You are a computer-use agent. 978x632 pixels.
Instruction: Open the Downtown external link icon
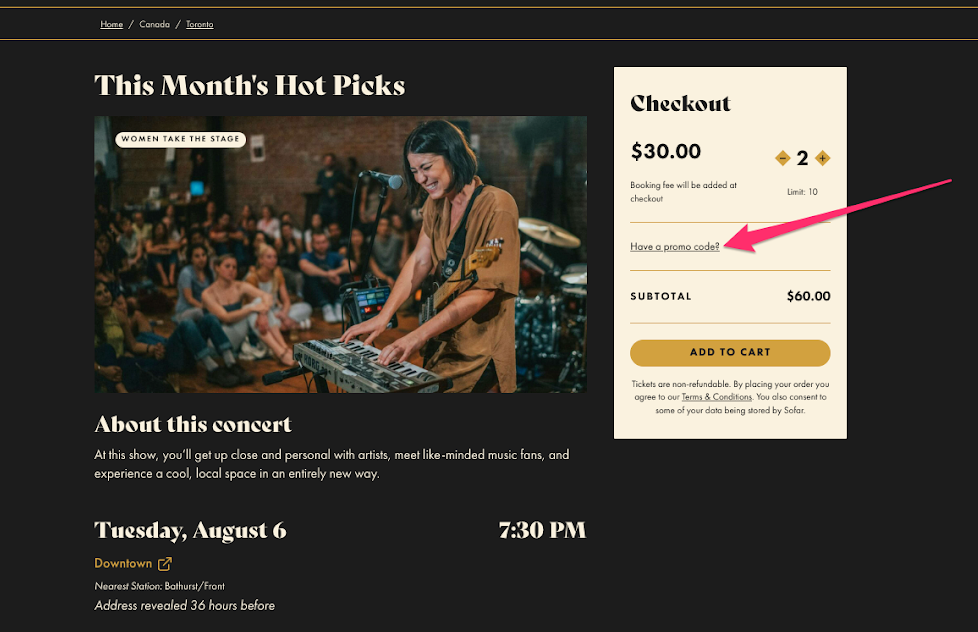165,563
